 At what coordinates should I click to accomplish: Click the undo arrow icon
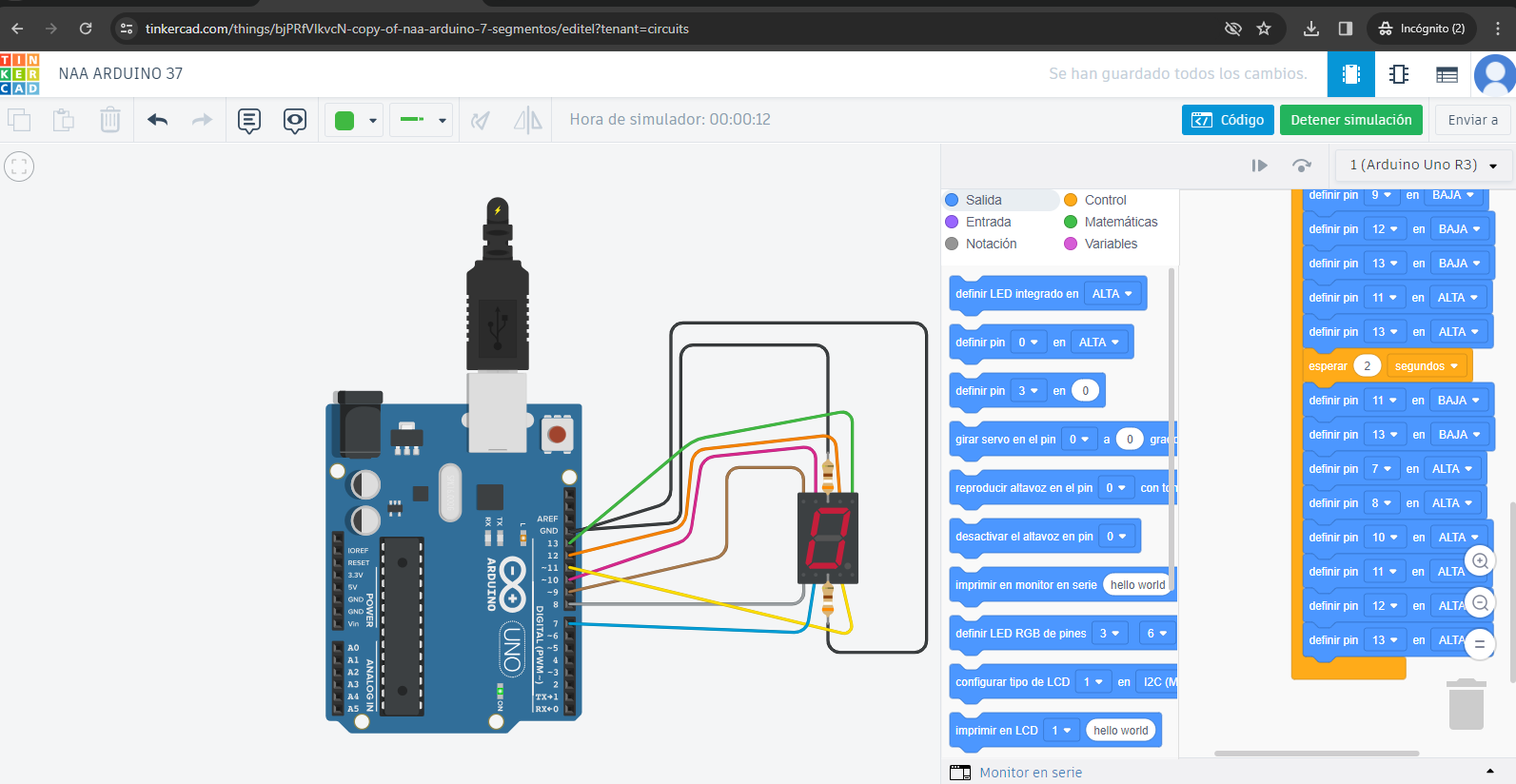coord(158,120)
